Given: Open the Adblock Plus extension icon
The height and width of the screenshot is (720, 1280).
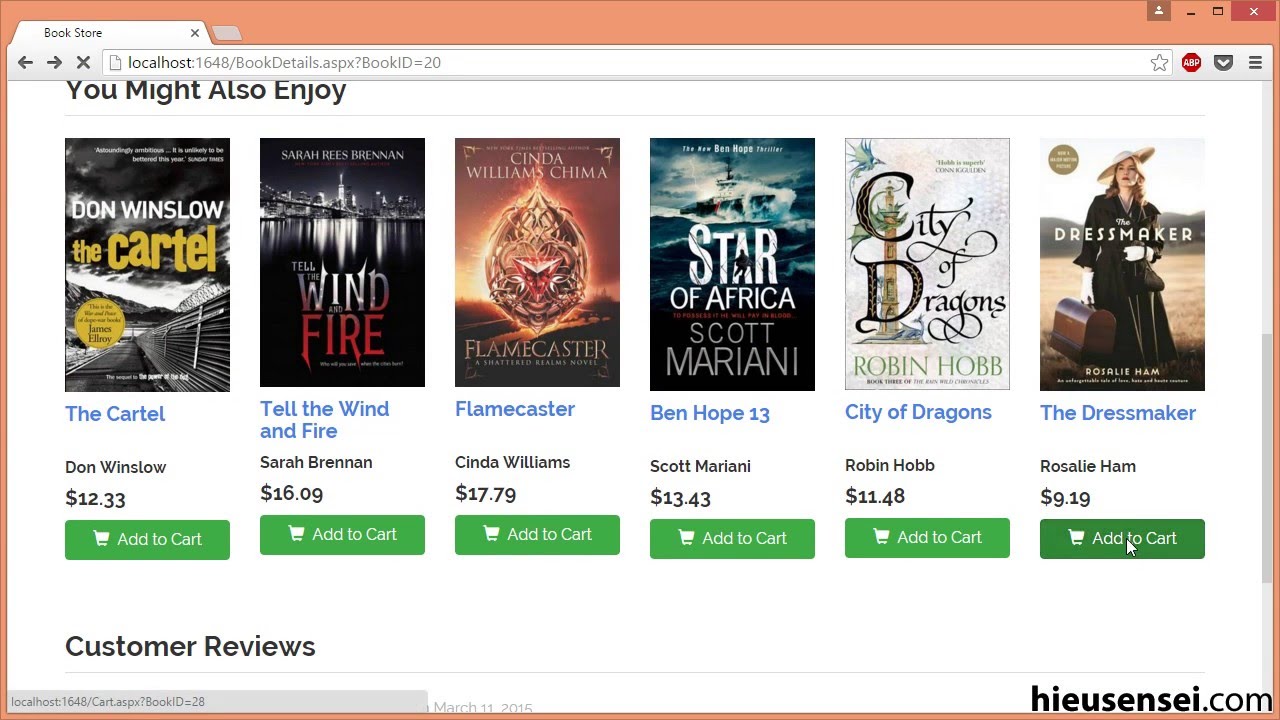Looking at the screenshot, I should [x=1191, y=63].
